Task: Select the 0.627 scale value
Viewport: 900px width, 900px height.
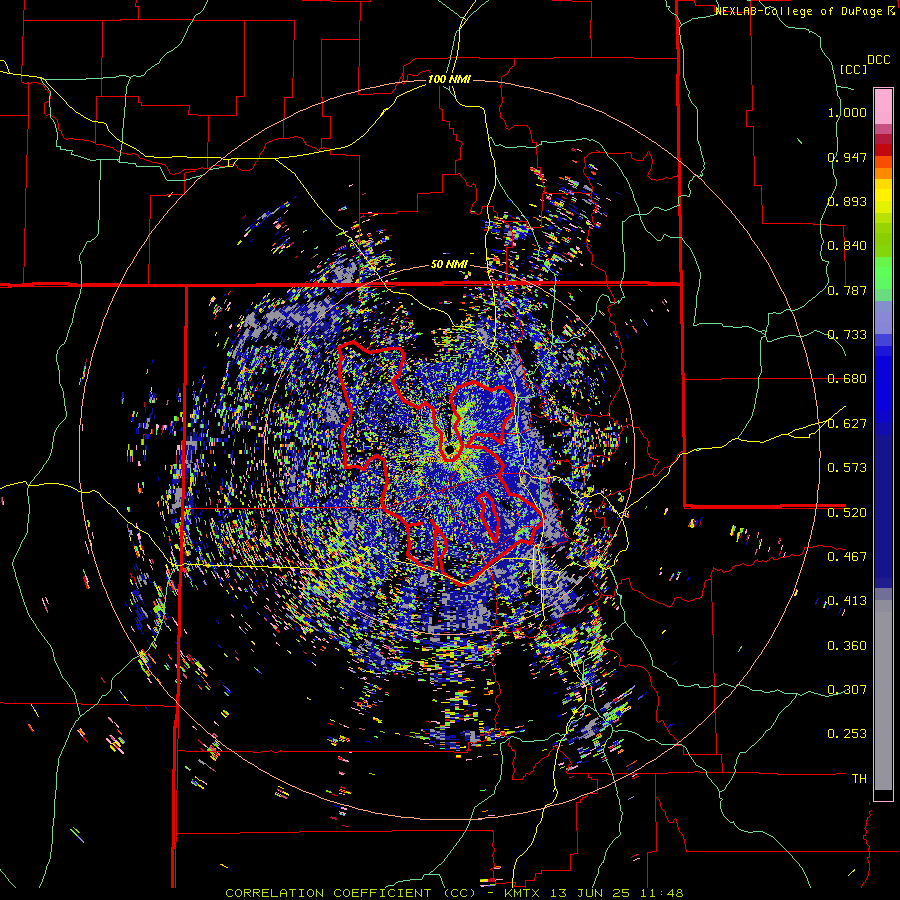Action: coord(847,424)
